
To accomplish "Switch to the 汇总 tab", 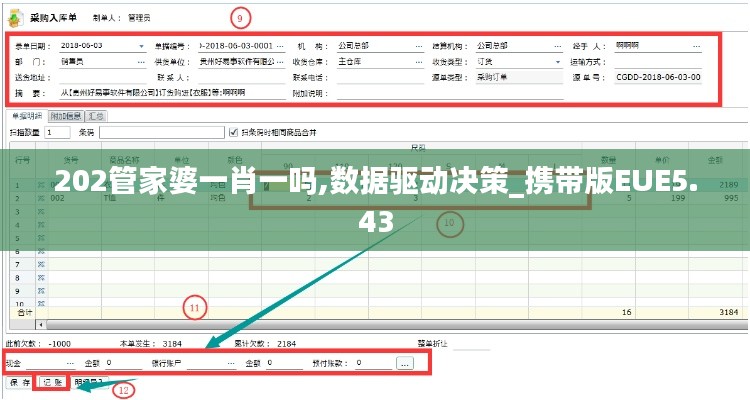I will point(97,115).
